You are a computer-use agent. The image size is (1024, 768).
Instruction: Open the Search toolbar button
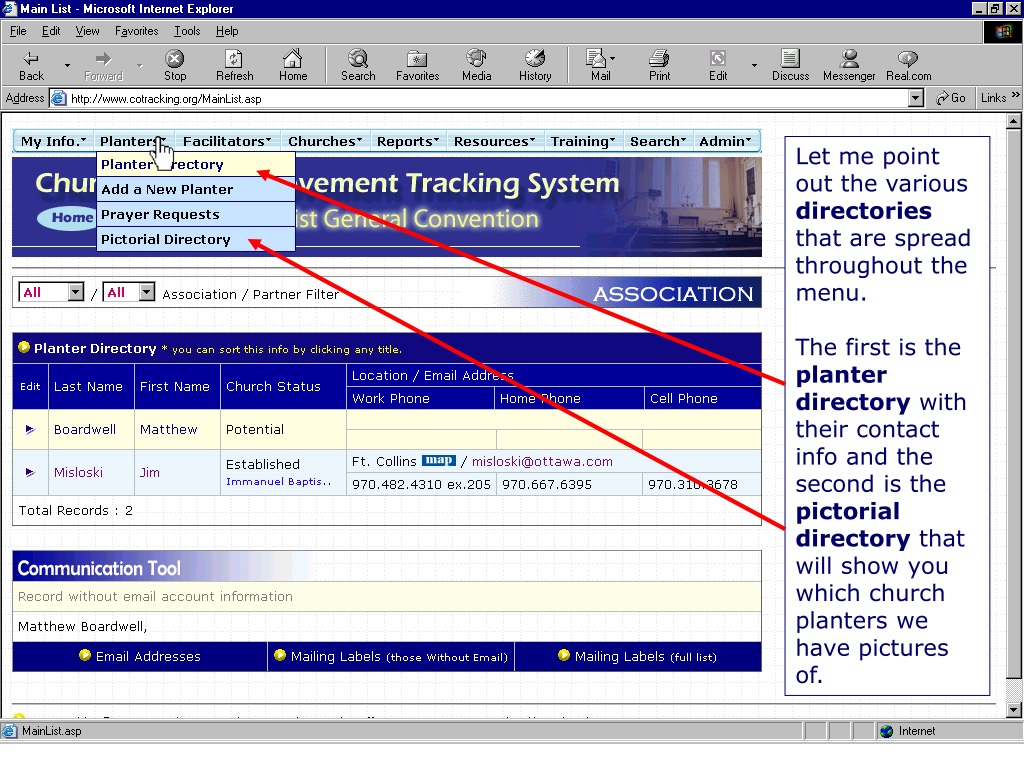(x=358, y=65)
